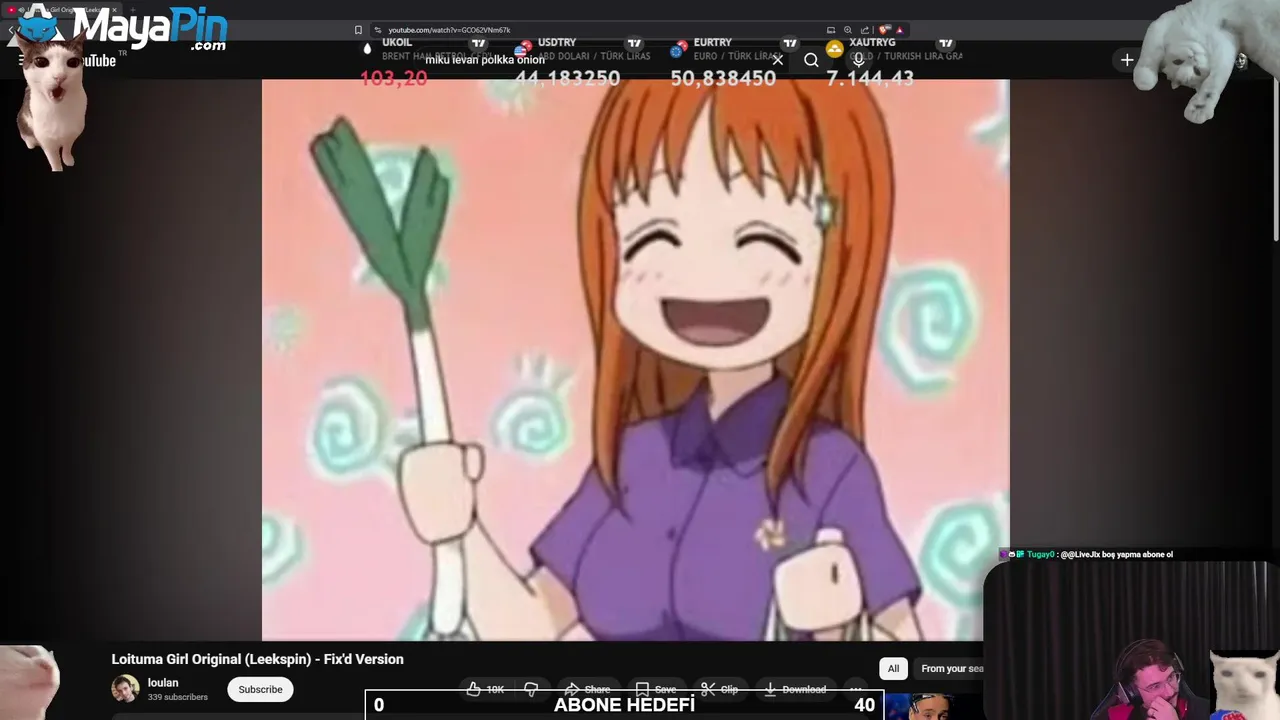Open the loulan channel name link

[x=163, y=683]
